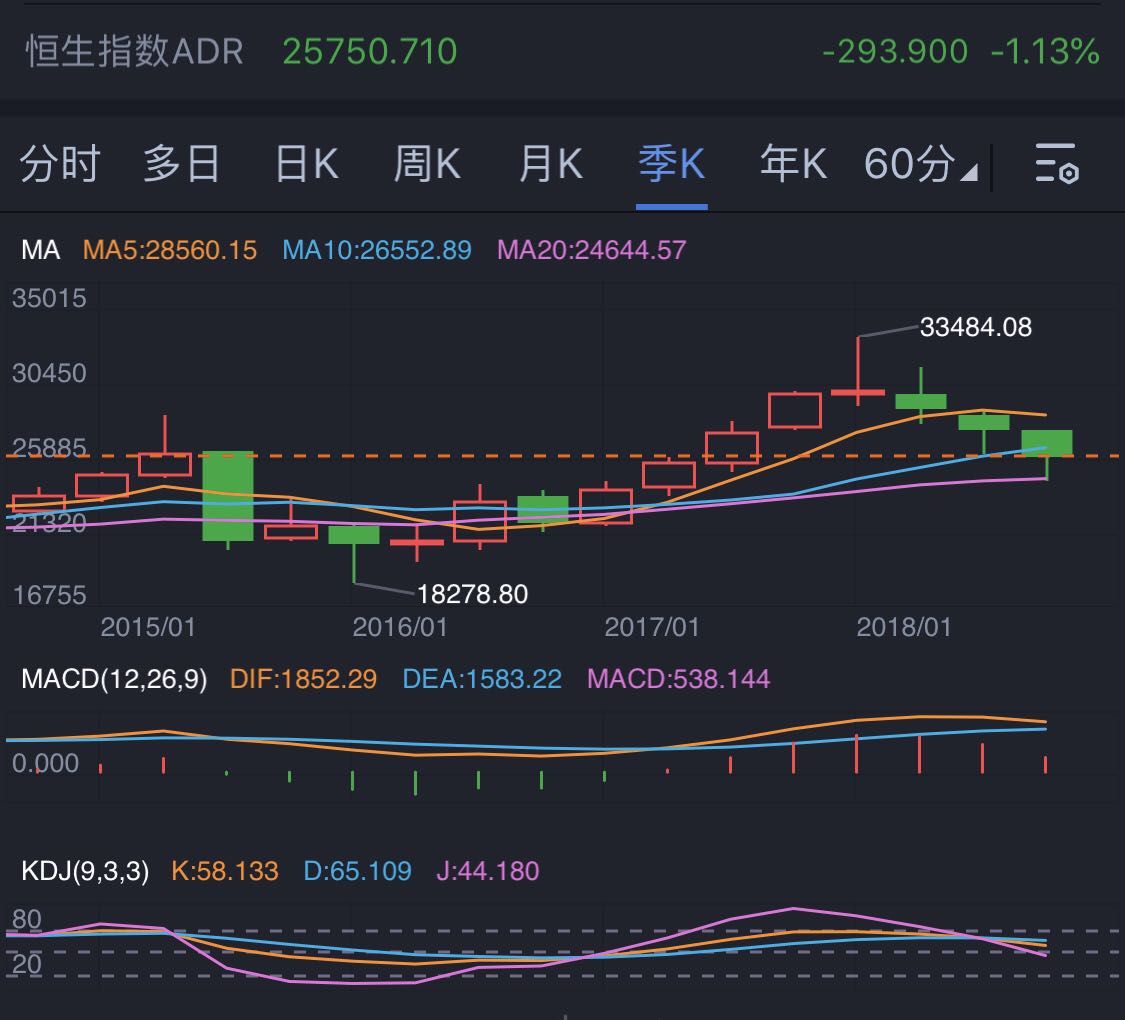Switch to the 分时 tab
This screenshot has height=1020, width=1125.
pos(60,164)
